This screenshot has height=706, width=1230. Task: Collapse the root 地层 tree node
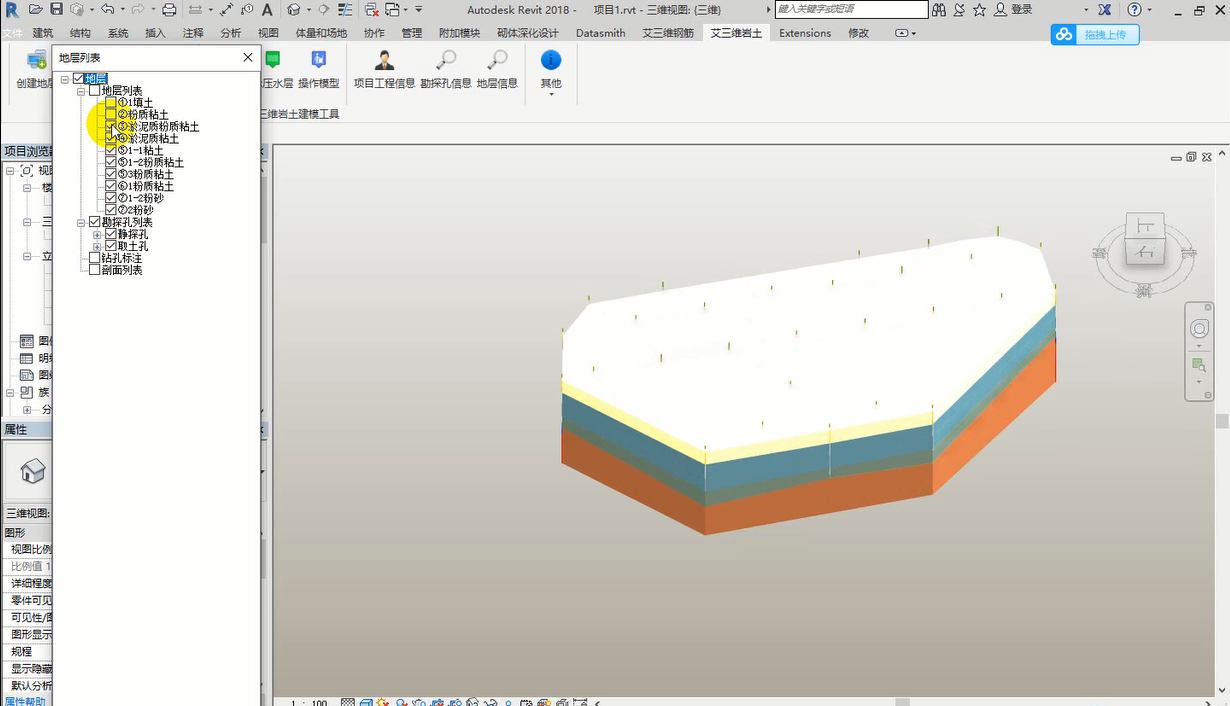(65, 79)
